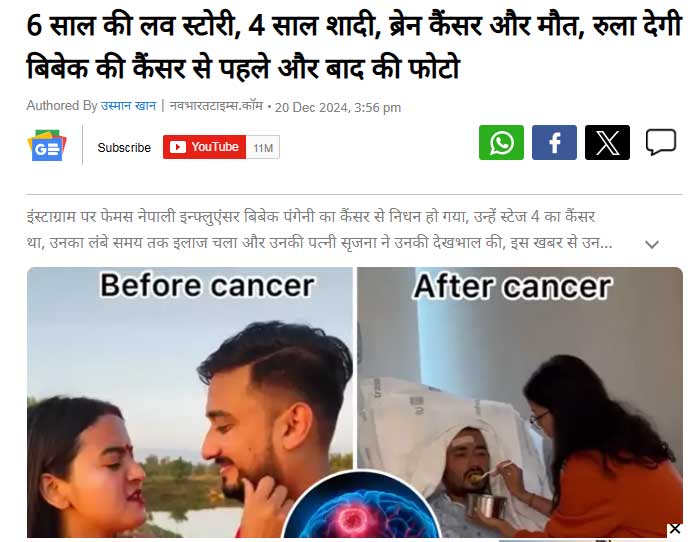This screenshot has height=542, width=700.
Task: Open the comments speech bubble icon
Action: point(661,142)
